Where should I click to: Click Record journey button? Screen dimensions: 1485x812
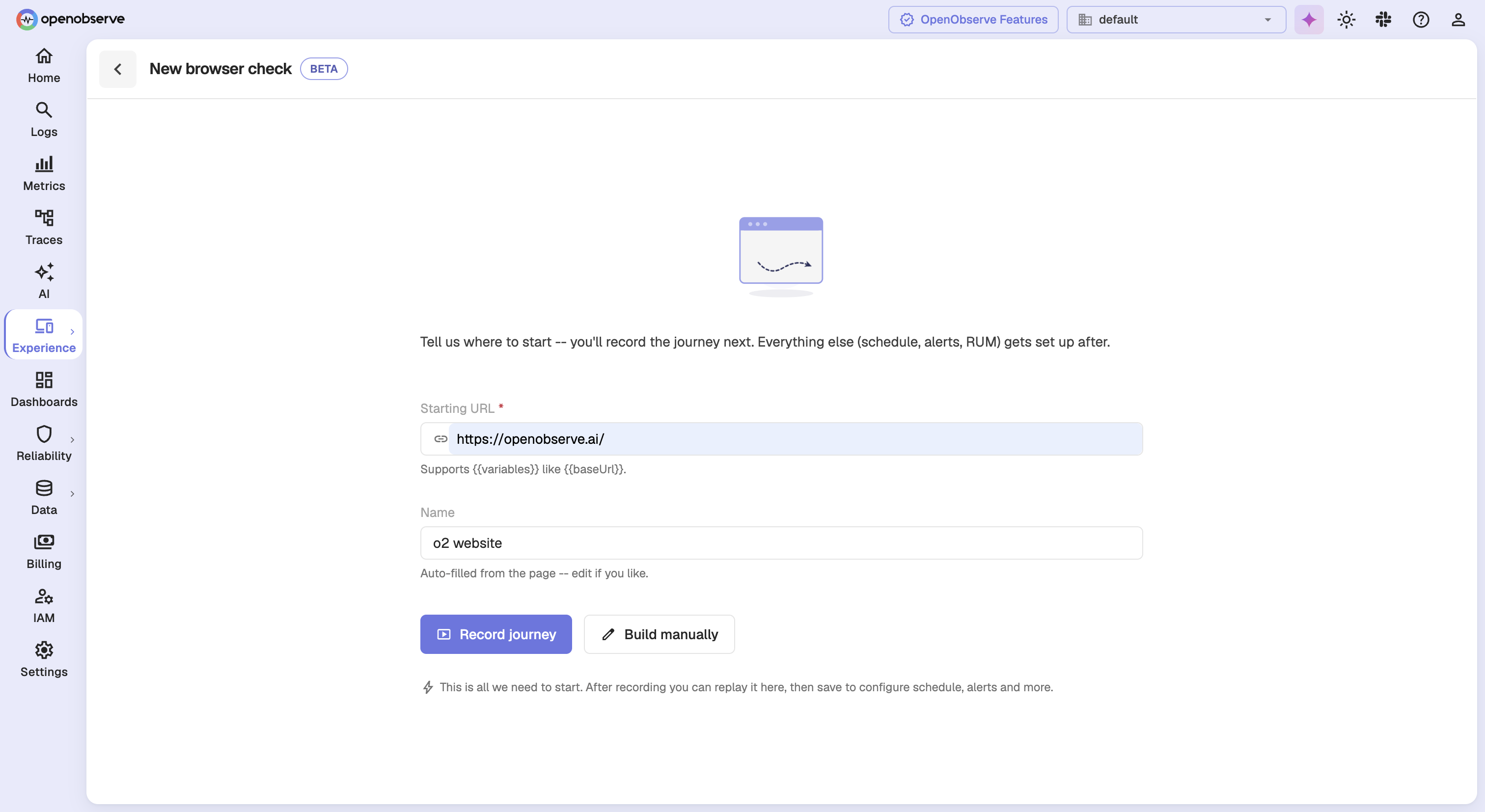pos(496,634)
